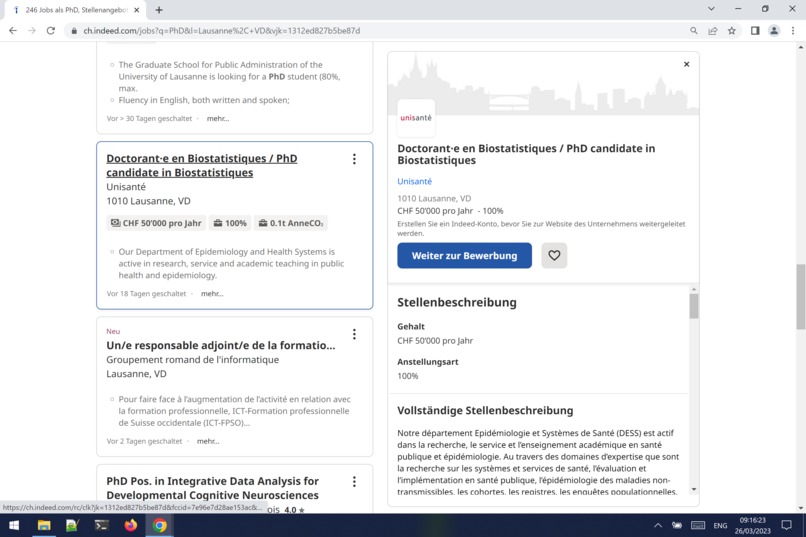Open the Chrome profile avatar
806x537 pixels.
coord(774,31)
